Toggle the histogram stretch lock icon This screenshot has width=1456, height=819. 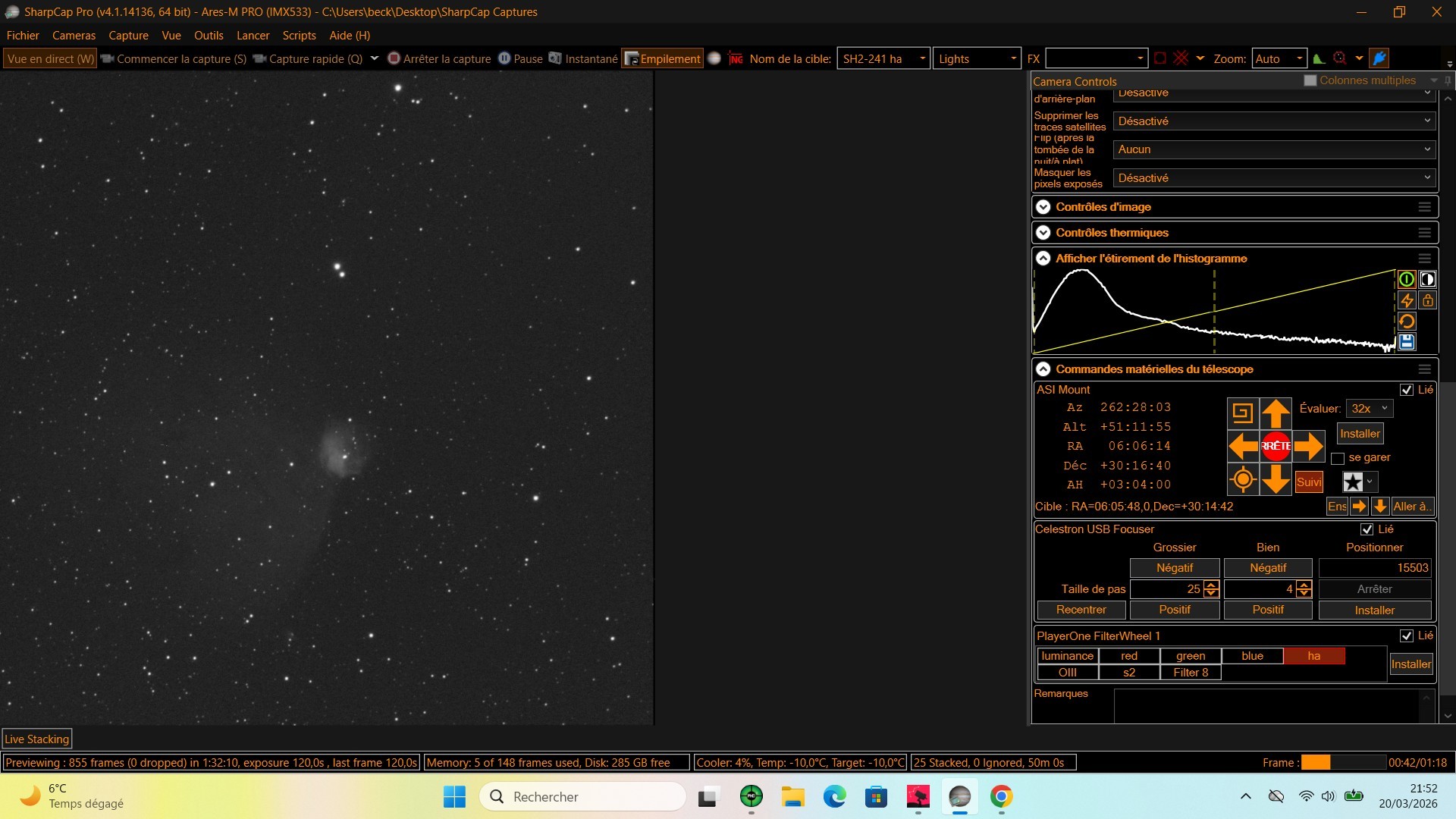[1428, 301]
